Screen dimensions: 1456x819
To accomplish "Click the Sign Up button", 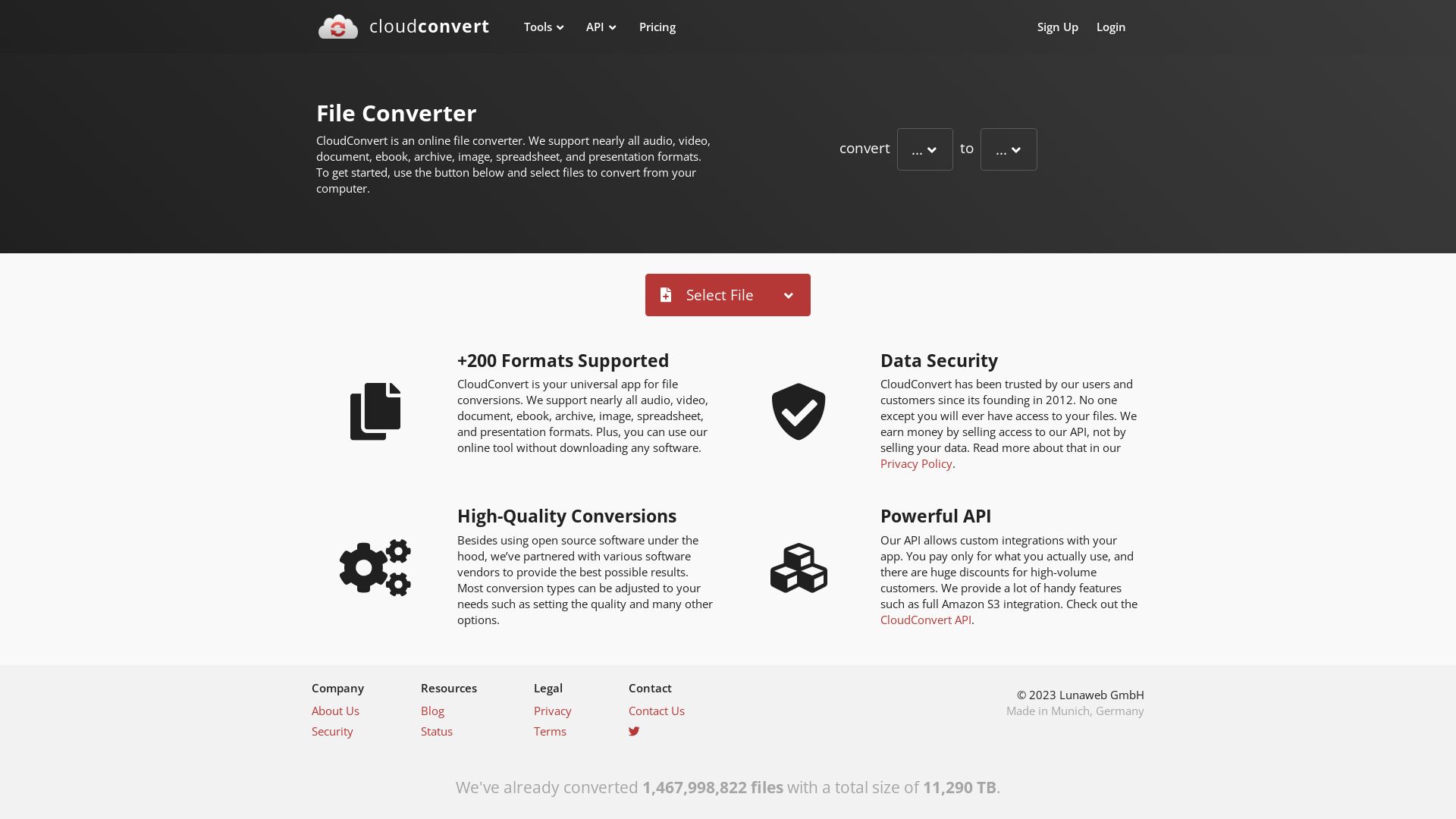I will tap(1058, 27).
